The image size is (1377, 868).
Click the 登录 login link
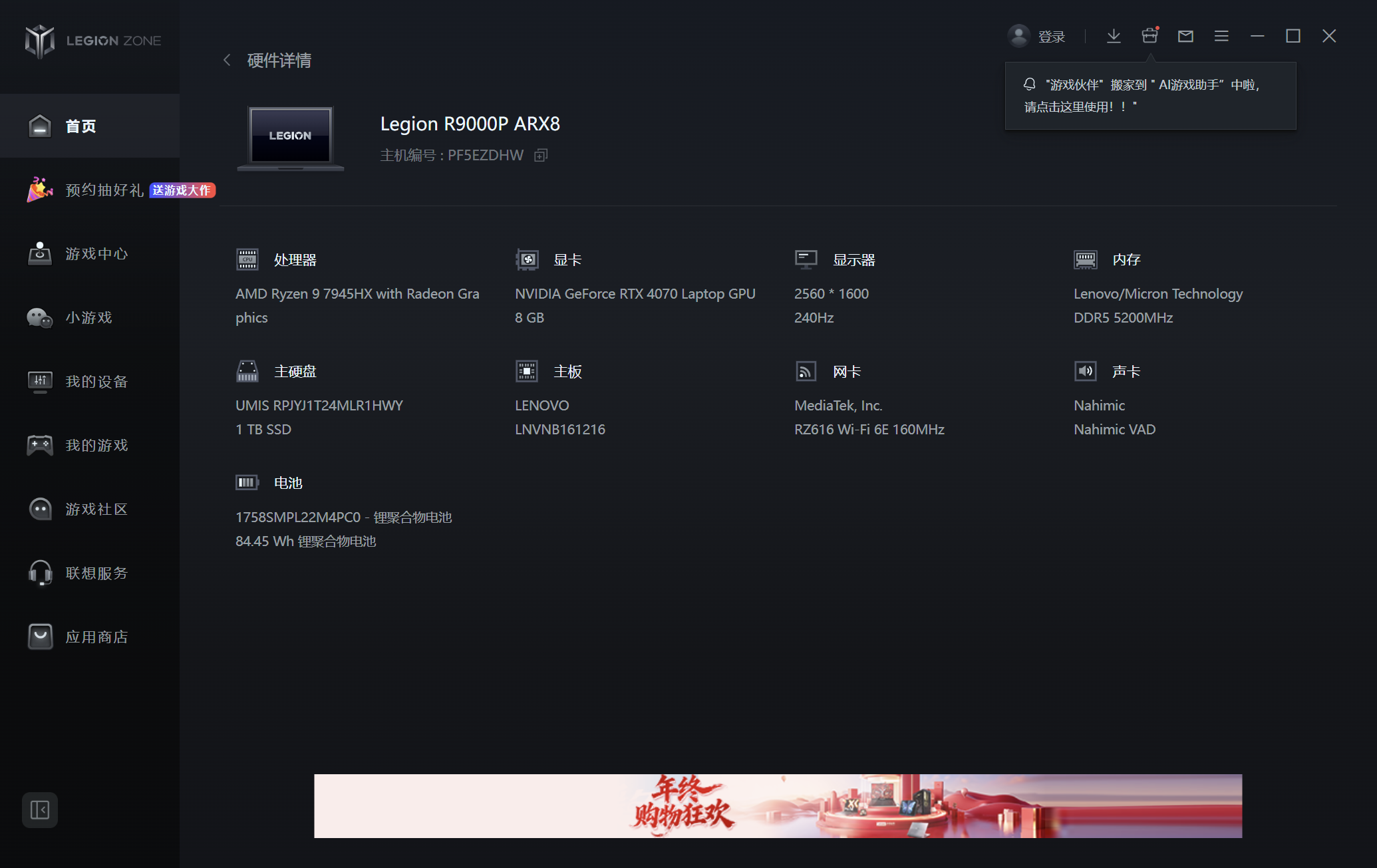tap(1052, 37)
